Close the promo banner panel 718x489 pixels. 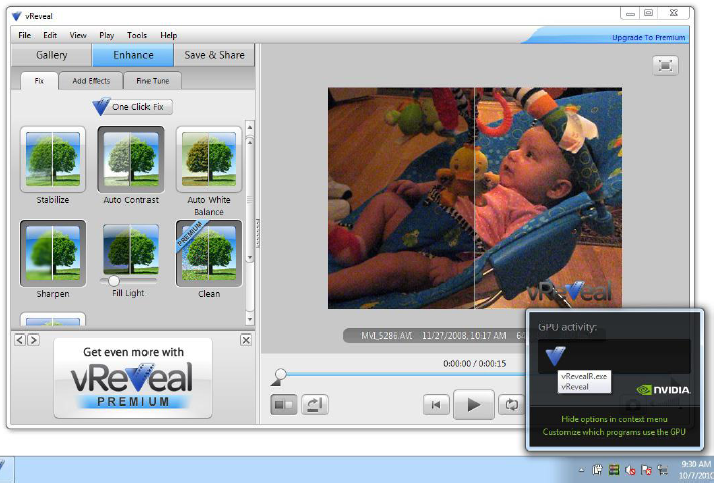click(246, 340)
